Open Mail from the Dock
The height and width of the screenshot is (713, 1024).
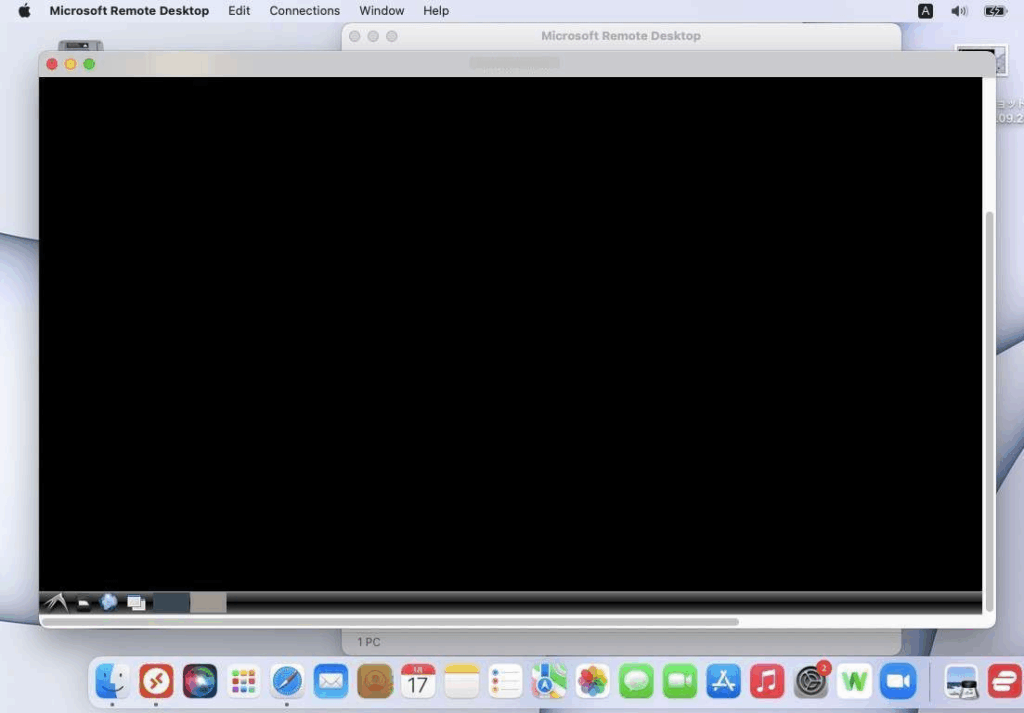pyautogui.click(x=331, y=681)
